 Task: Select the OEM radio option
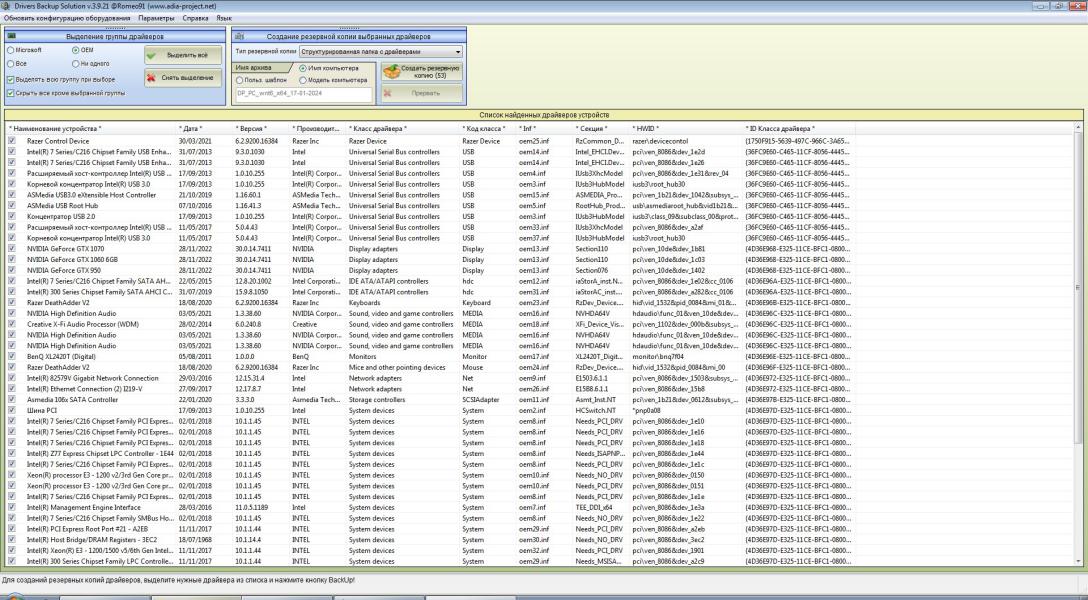83,50
